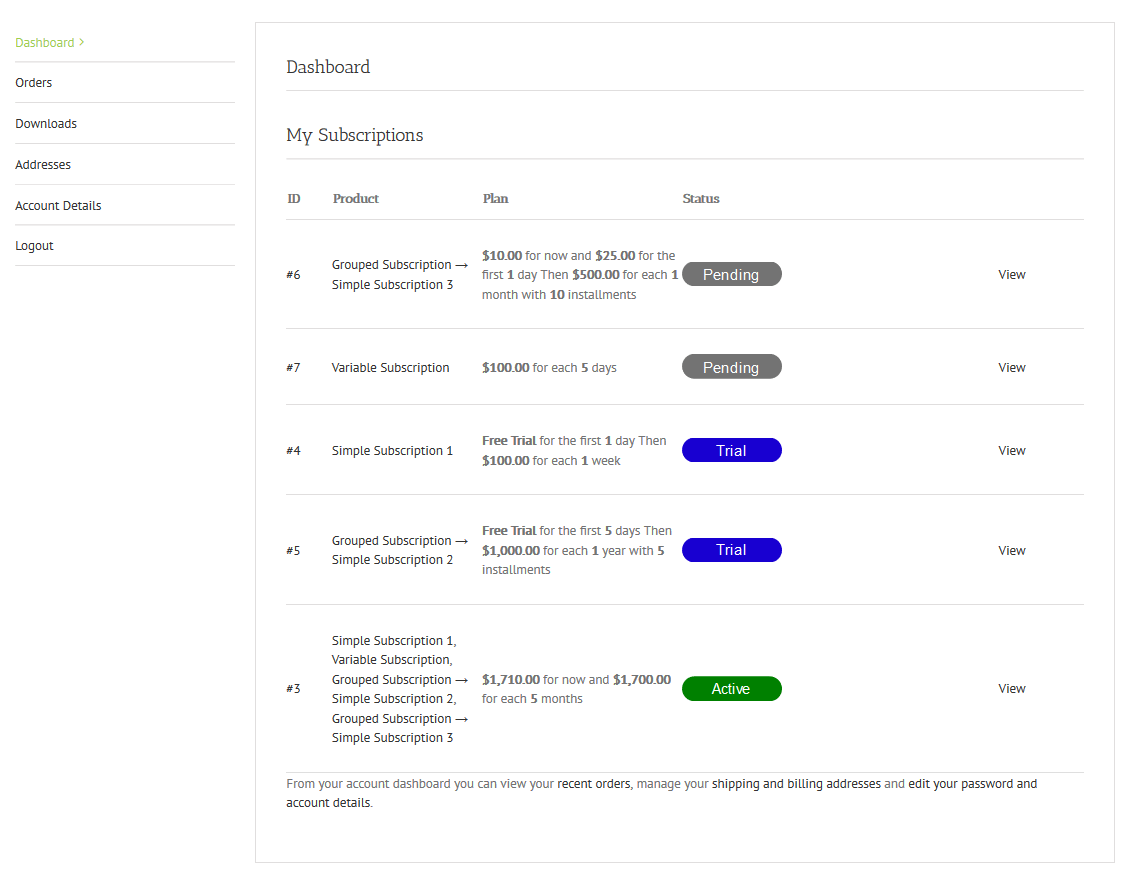
Task: View subscription #5 row
Action: [1011, 550]
